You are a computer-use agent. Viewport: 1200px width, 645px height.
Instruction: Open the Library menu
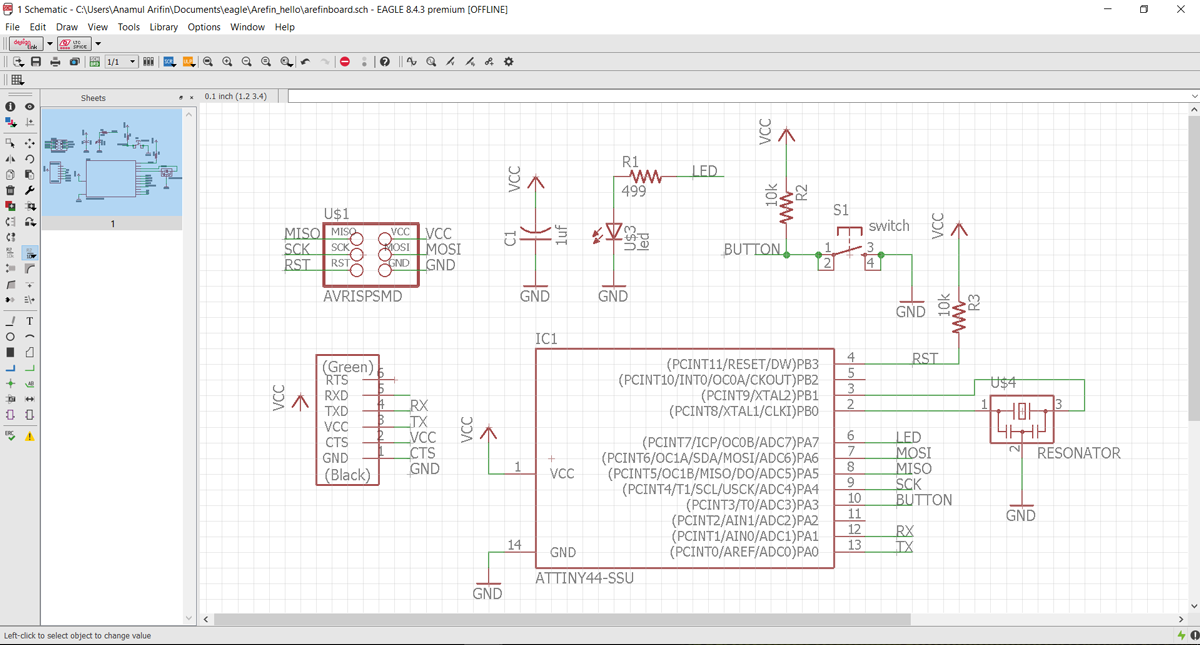[163, 27]
